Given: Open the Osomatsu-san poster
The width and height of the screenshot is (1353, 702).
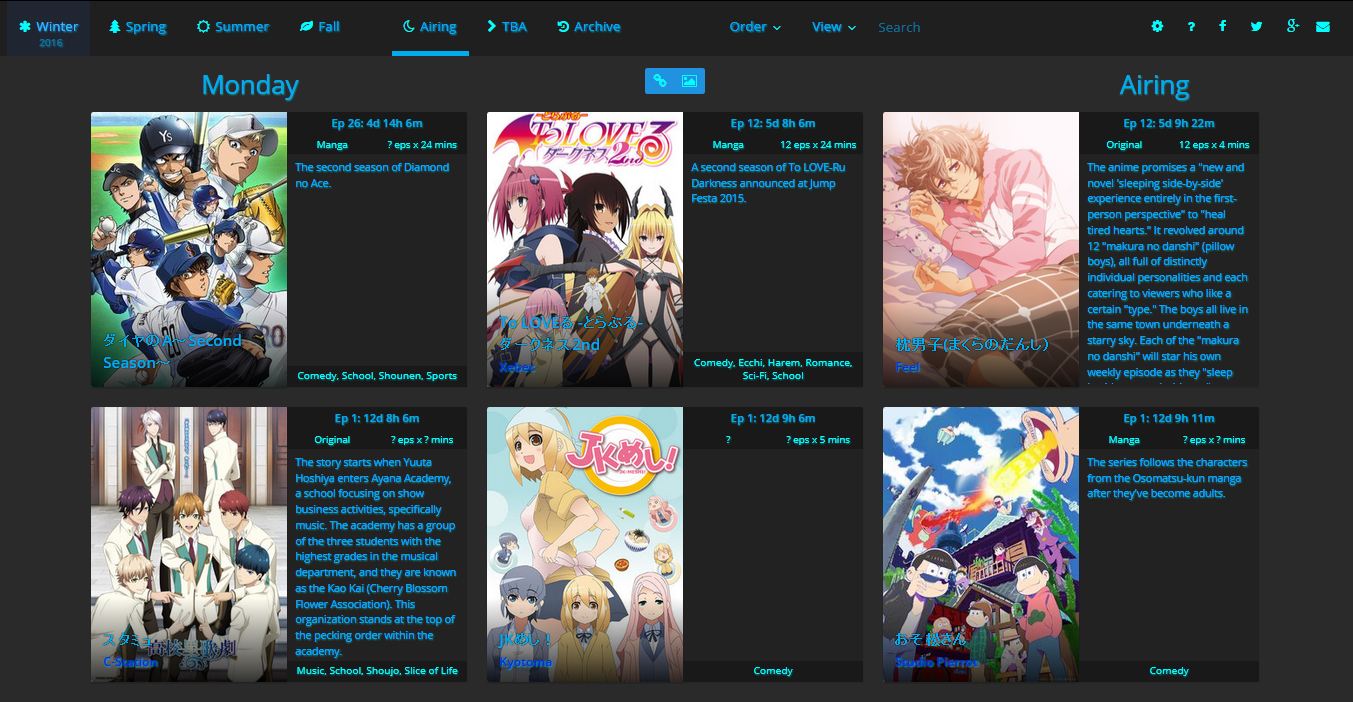Looking at the screenshot, I should (x=981, y=544).
